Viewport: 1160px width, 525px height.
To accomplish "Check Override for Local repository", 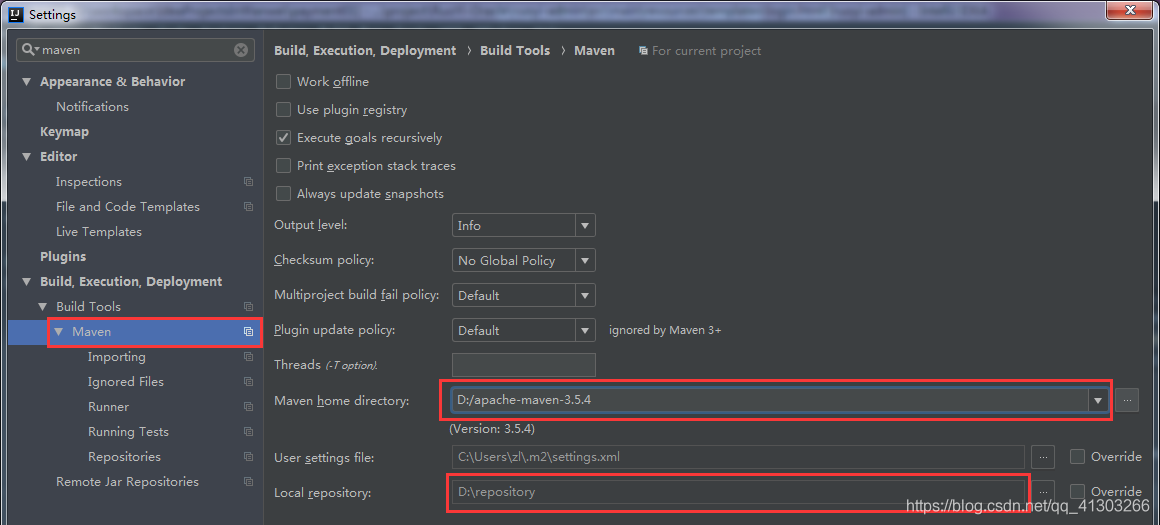I will [x=1078, y=491].
